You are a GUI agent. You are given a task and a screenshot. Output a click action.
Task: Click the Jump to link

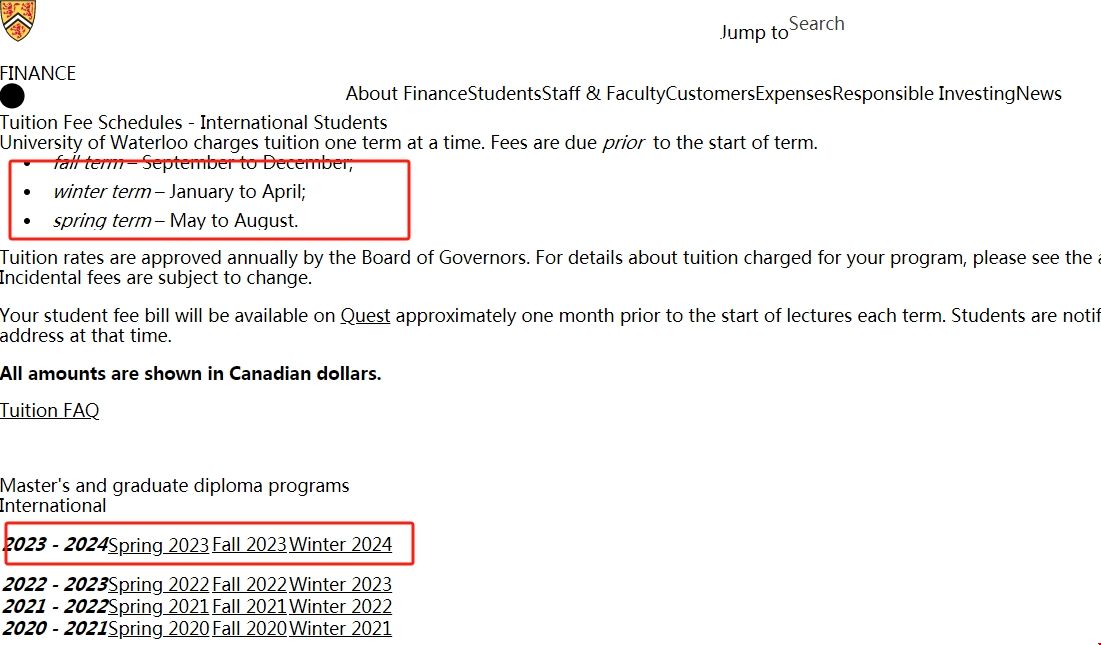[x=754, y=33]
